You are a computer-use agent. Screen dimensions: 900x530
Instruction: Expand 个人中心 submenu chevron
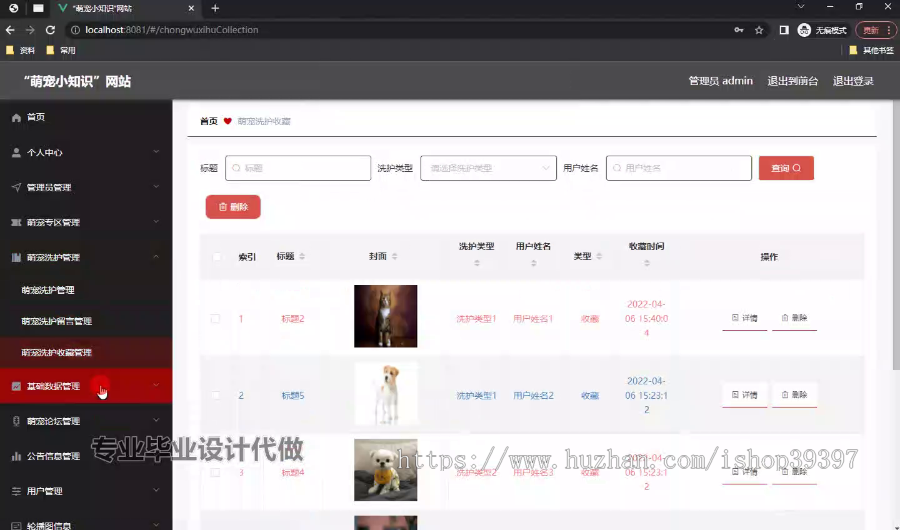[x=156, y=152]
